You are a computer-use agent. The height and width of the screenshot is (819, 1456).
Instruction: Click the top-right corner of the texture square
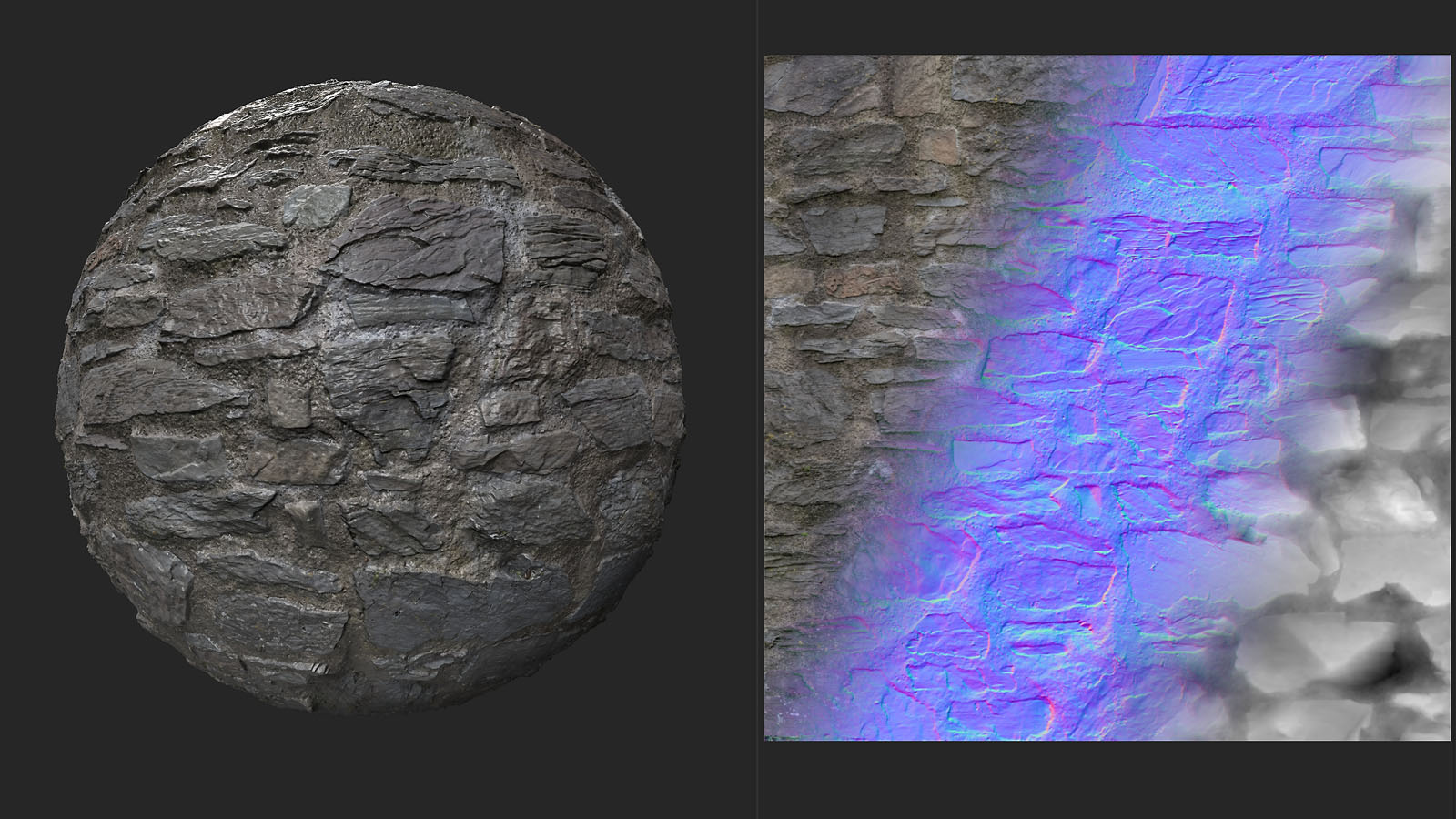pyautogui.click(x=1448, y=57)
